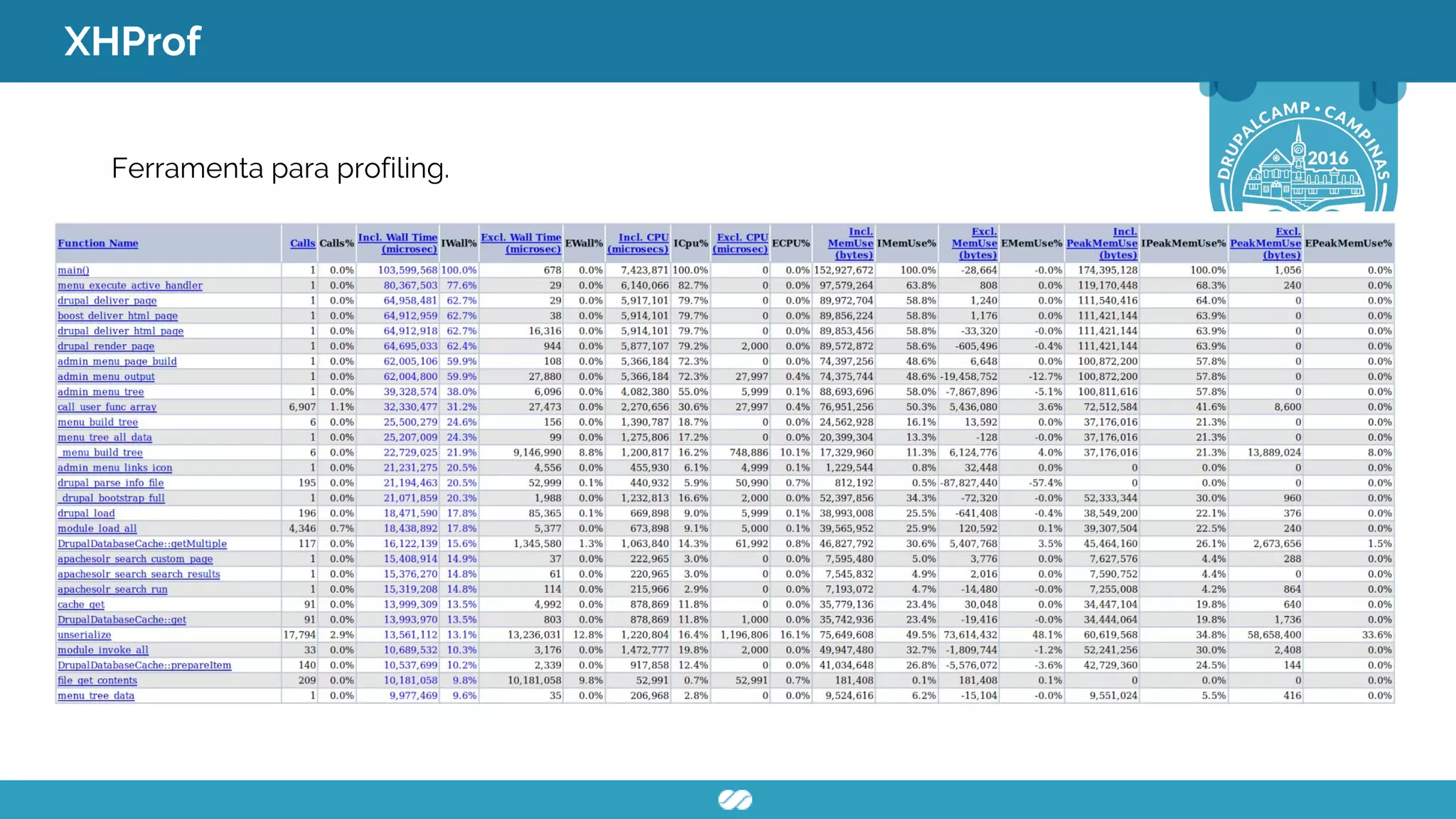This screenshot has height=819, width=1456.
Task: Open admin_menu_output function link
Action: pyautogui.click(x=106, y=377)
